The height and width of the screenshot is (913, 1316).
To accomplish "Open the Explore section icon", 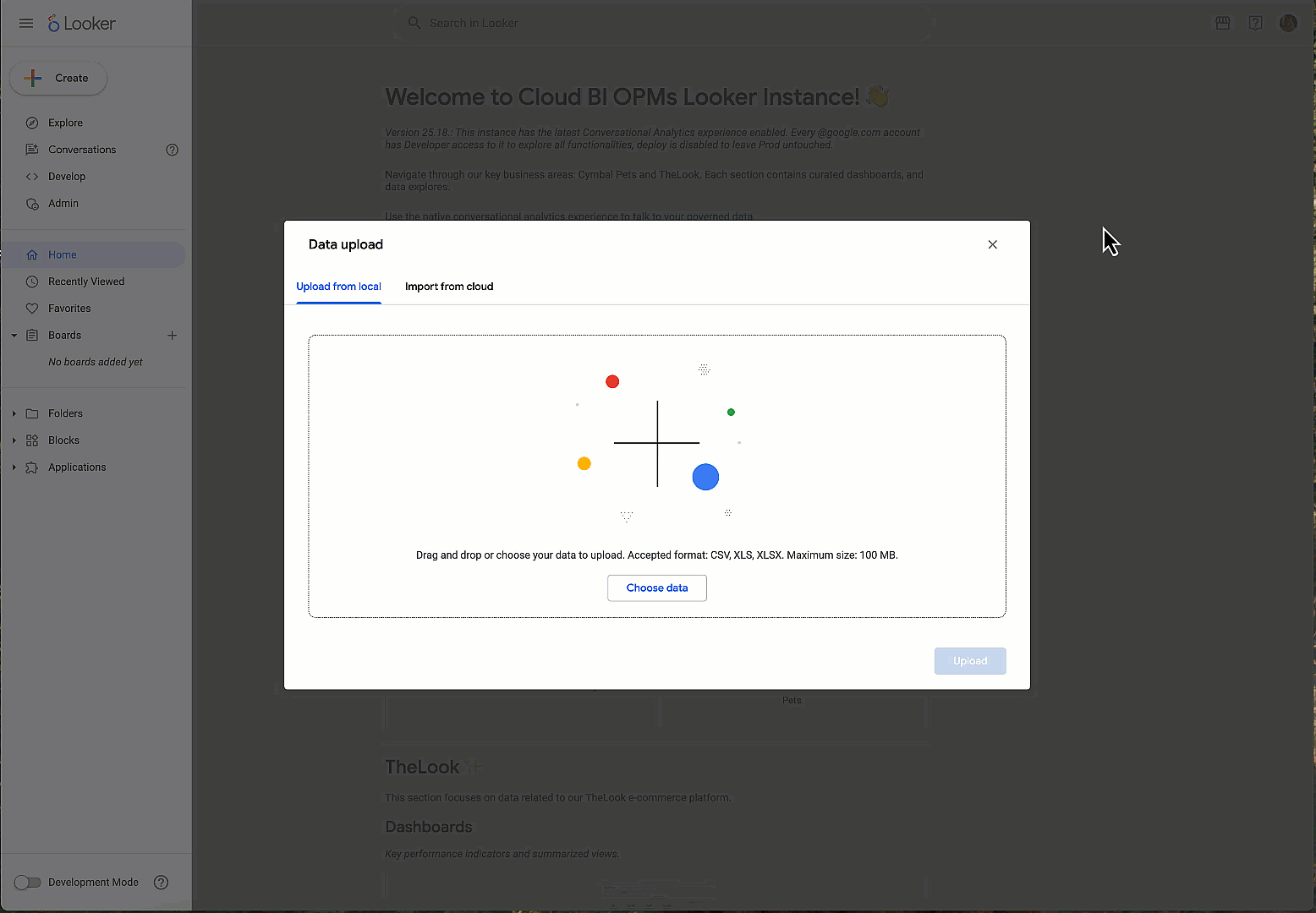I will tap(31, 123).
